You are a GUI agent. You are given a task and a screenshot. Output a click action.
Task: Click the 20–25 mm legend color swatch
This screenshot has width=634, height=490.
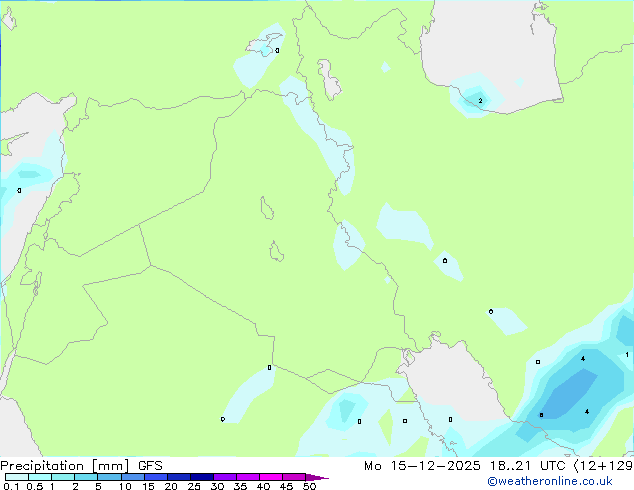[179, 477]
